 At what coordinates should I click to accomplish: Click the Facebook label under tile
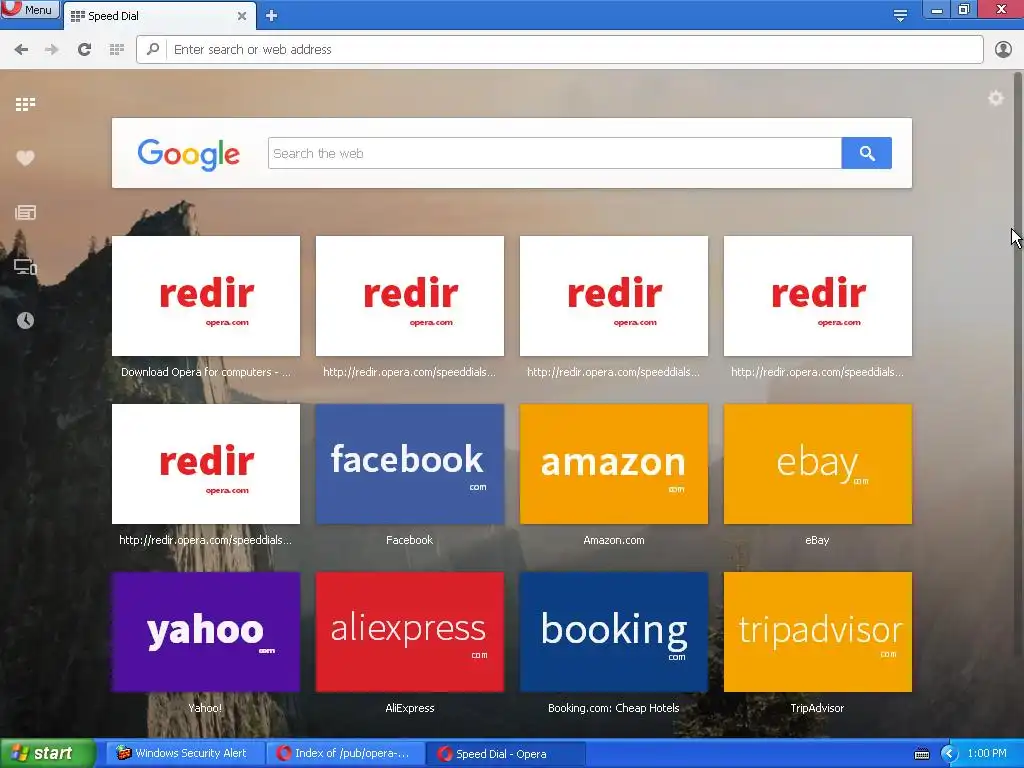[409, 540]
